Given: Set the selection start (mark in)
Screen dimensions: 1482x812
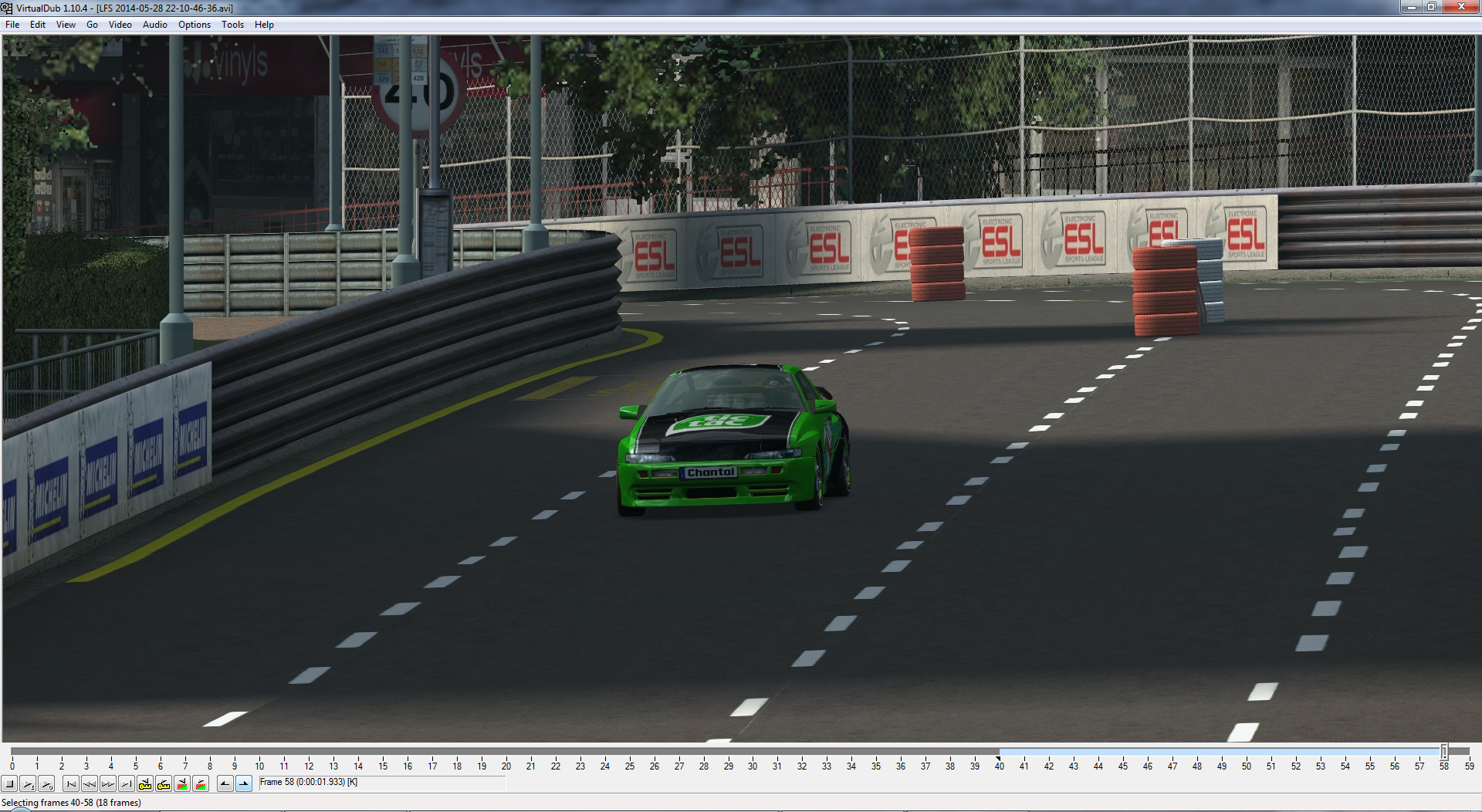Looking at the screenshot, I should [225, 784].
